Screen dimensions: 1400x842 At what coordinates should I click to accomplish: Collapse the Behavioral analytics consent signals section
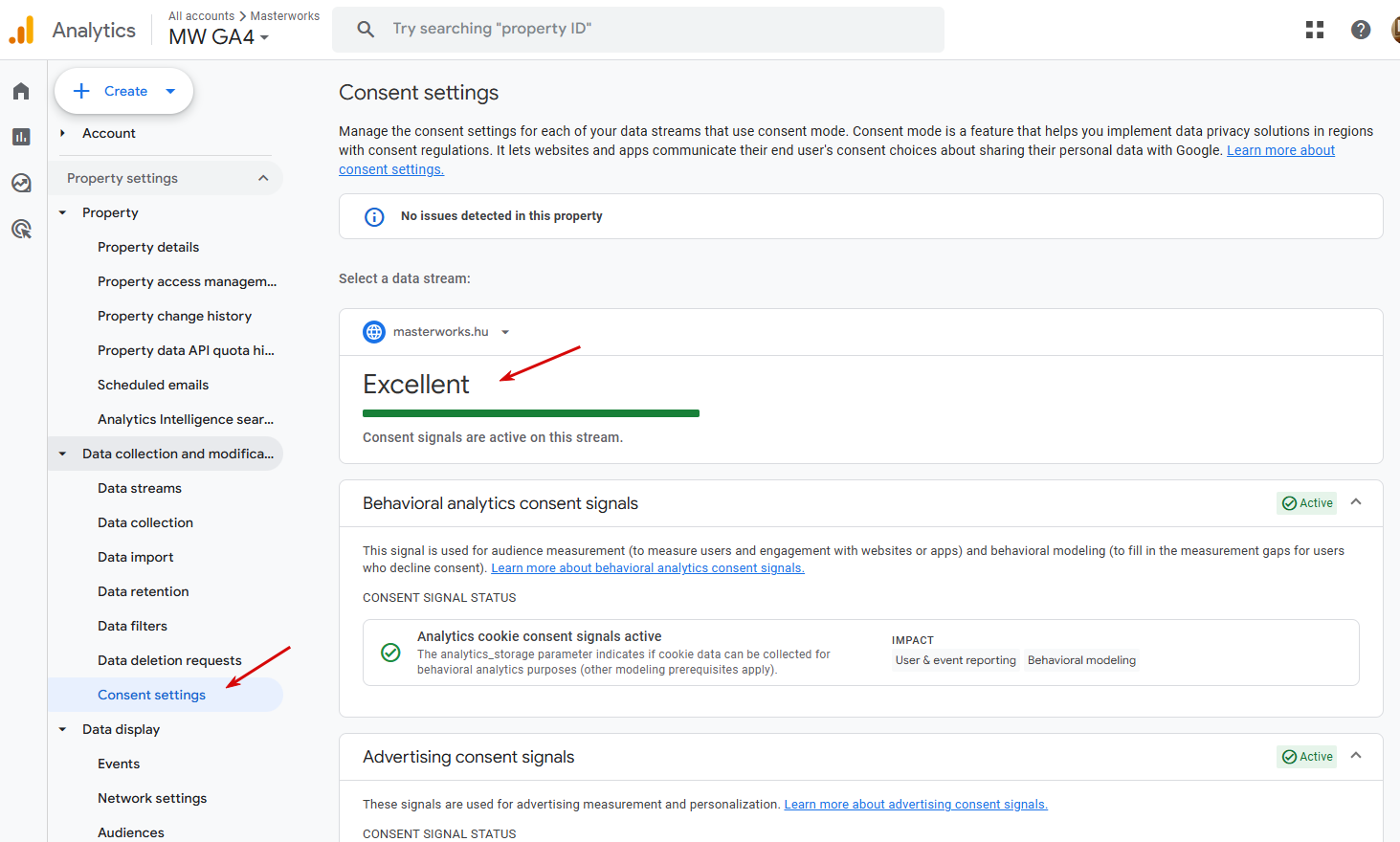1356,502
